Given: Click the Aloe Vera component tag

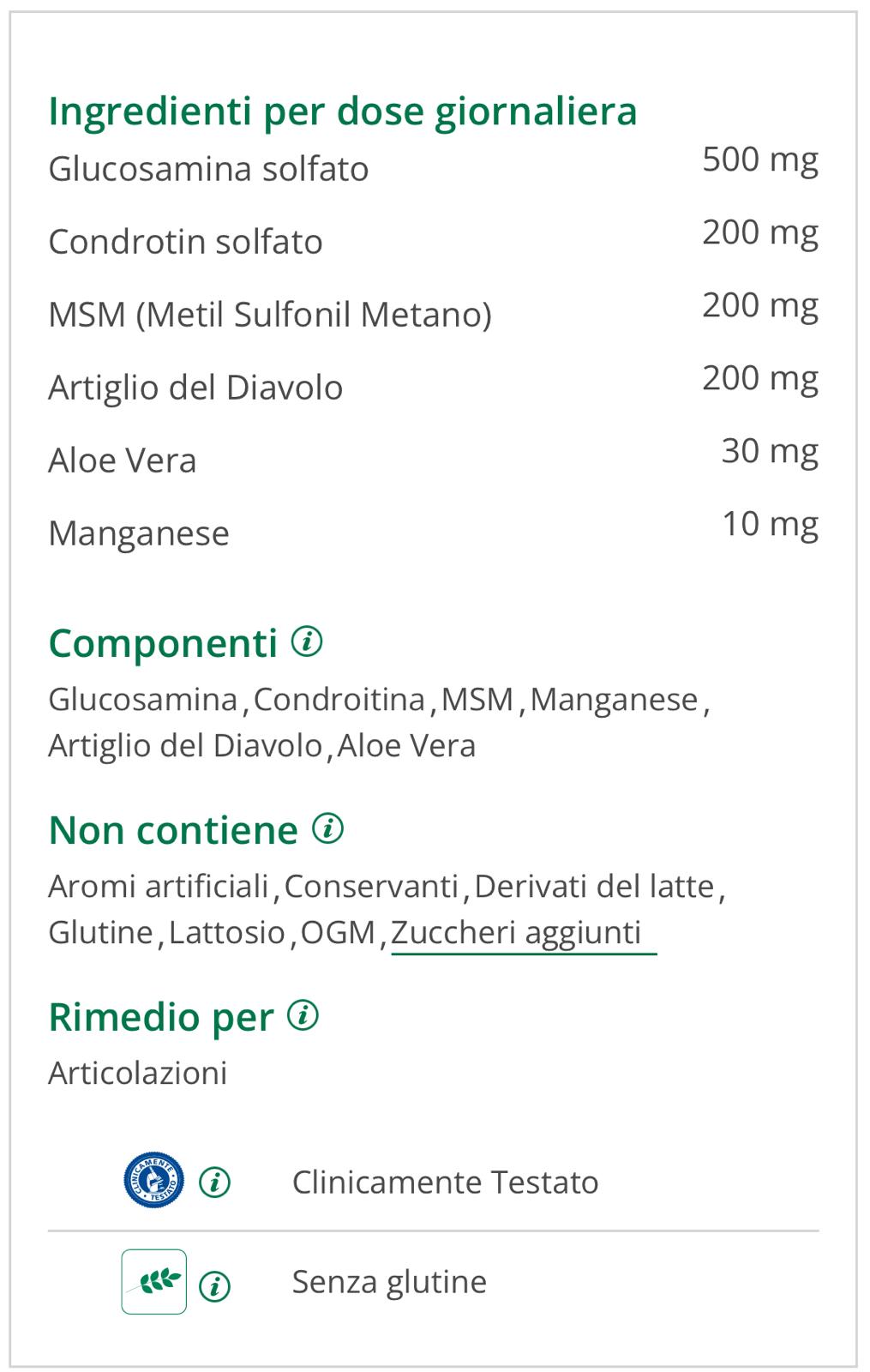Looking at the screenshot, I should [x=406, y=746].
